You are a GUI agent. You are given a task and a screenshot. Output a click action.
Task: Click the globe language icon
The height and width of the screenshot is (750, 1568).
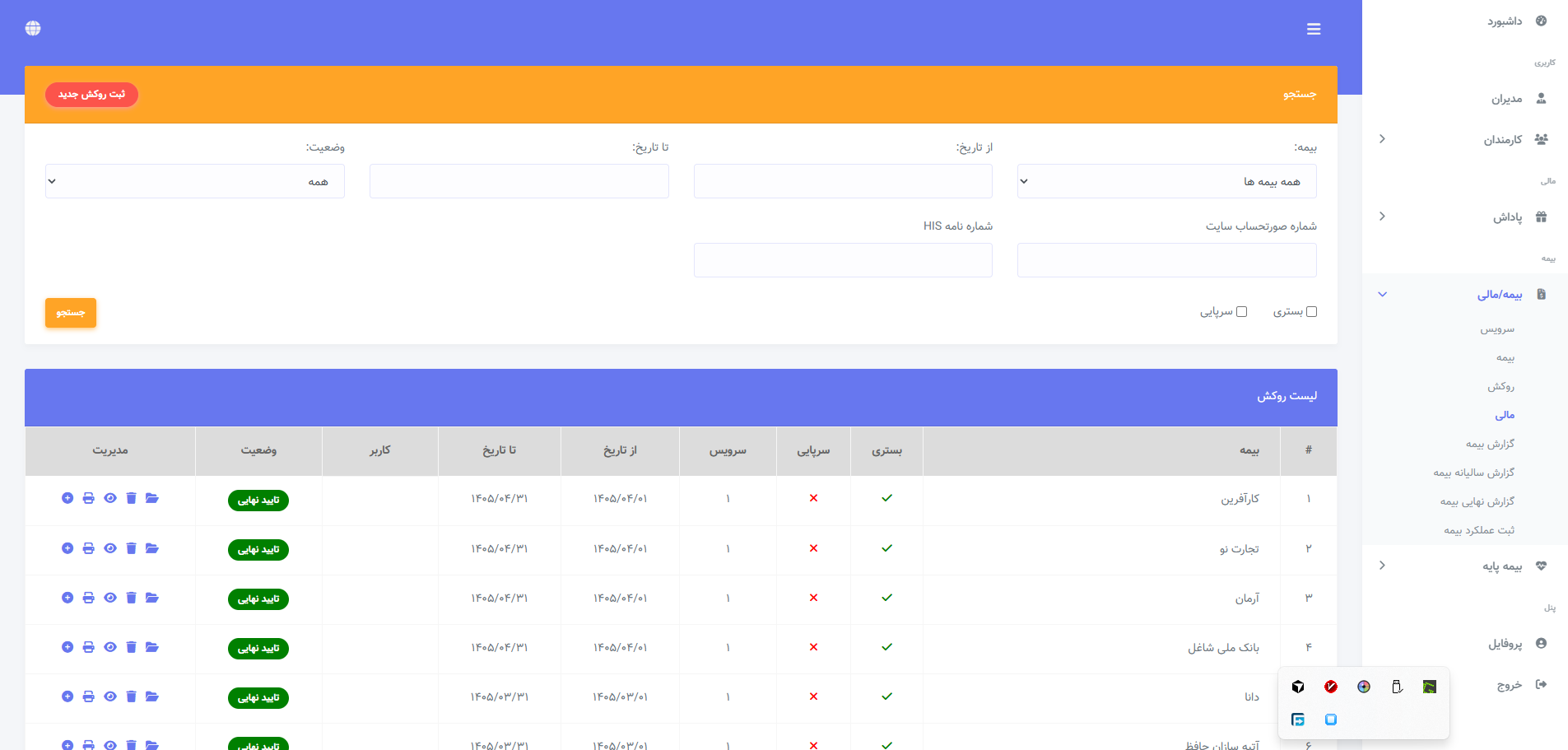(x=33, y=28)
